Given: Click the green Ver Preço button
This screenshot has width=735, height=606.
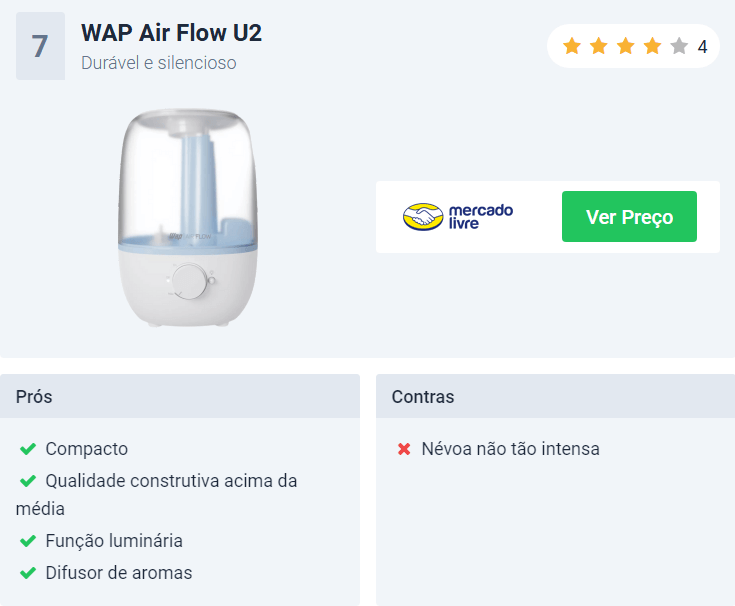Looking at the screenshot, I should [629, 217].
